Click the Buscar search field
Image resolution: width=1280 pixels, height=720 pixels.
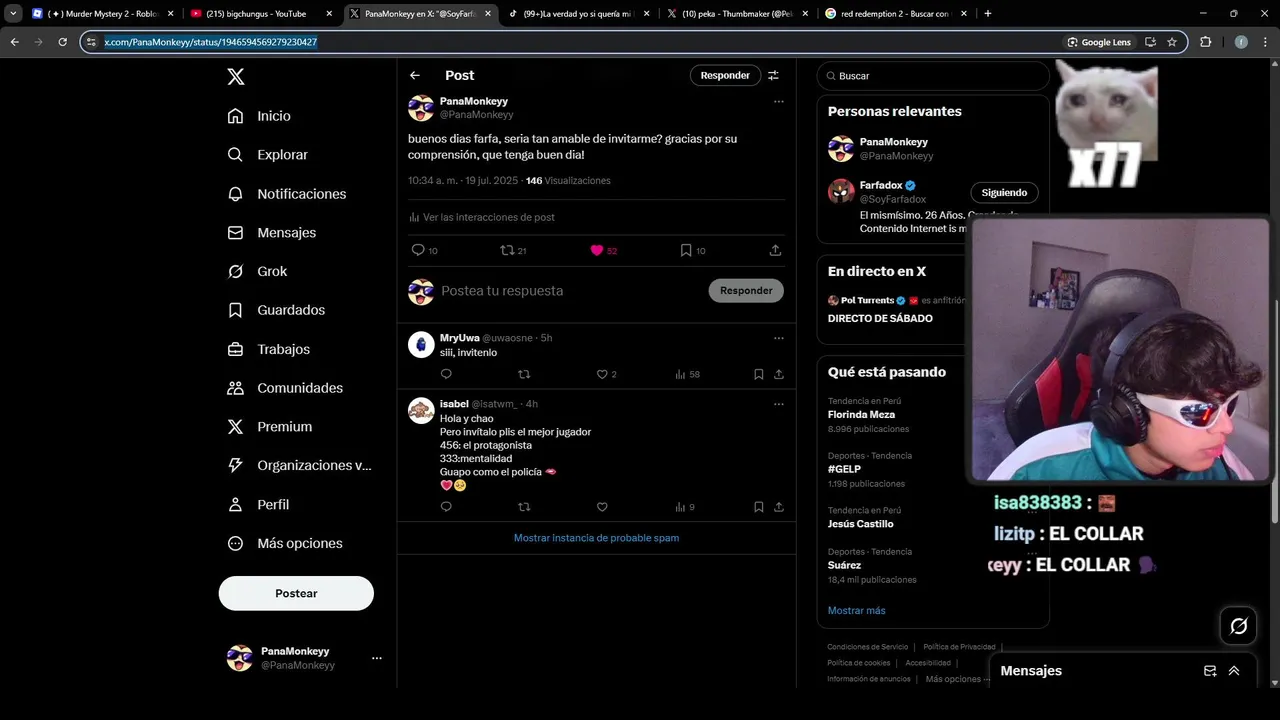(x=933, y=76)
